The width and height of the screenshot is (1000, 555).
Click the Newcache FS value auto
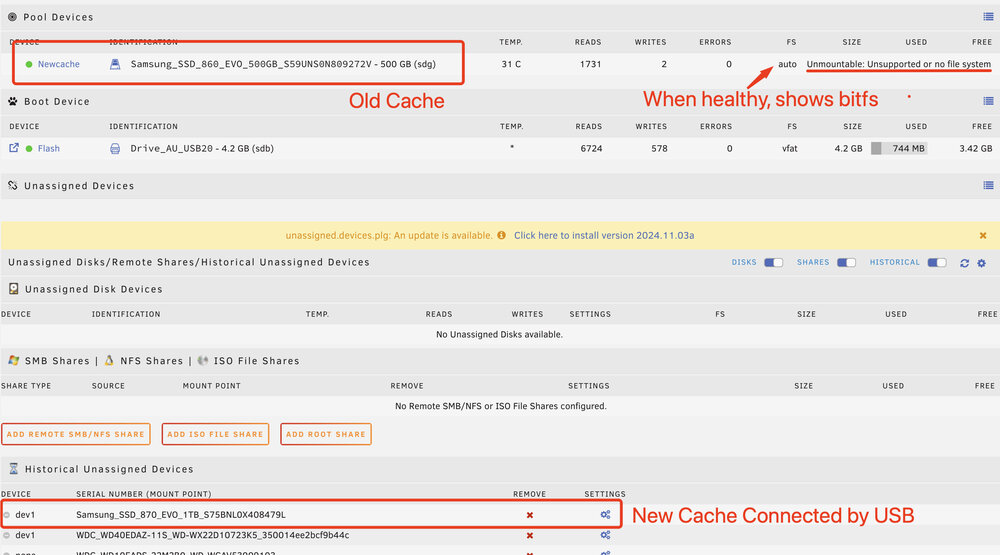pyautogui.click(x=787, y=64)
